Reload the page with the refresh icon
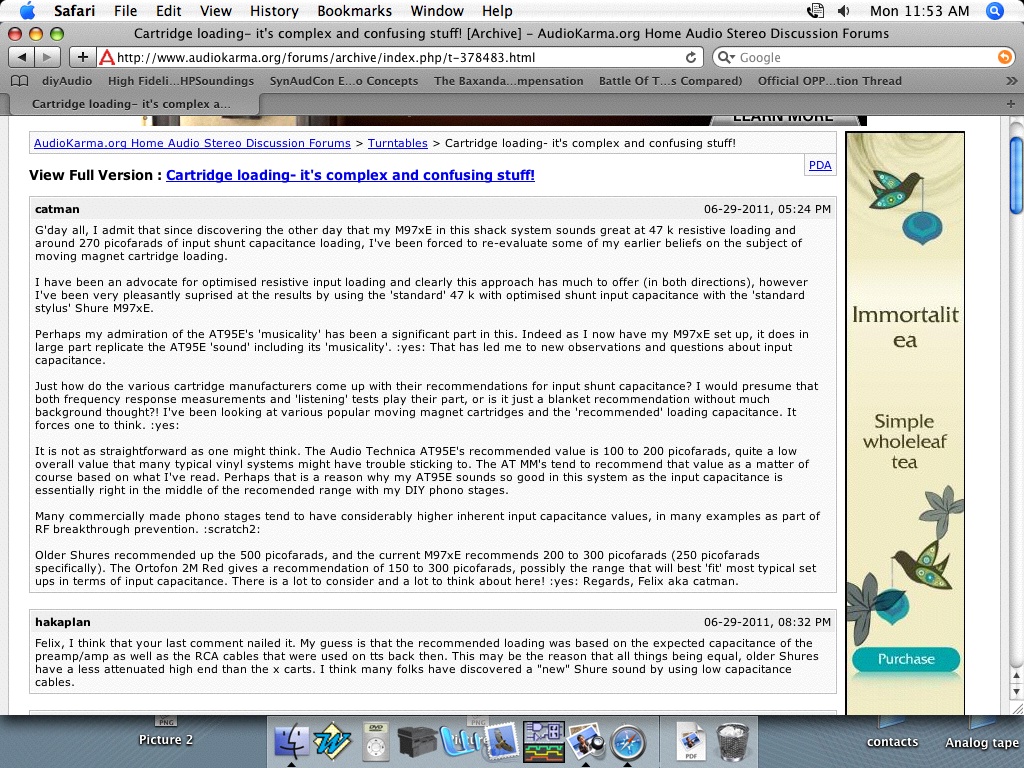The image size is (1024, 768). (691, 57)
